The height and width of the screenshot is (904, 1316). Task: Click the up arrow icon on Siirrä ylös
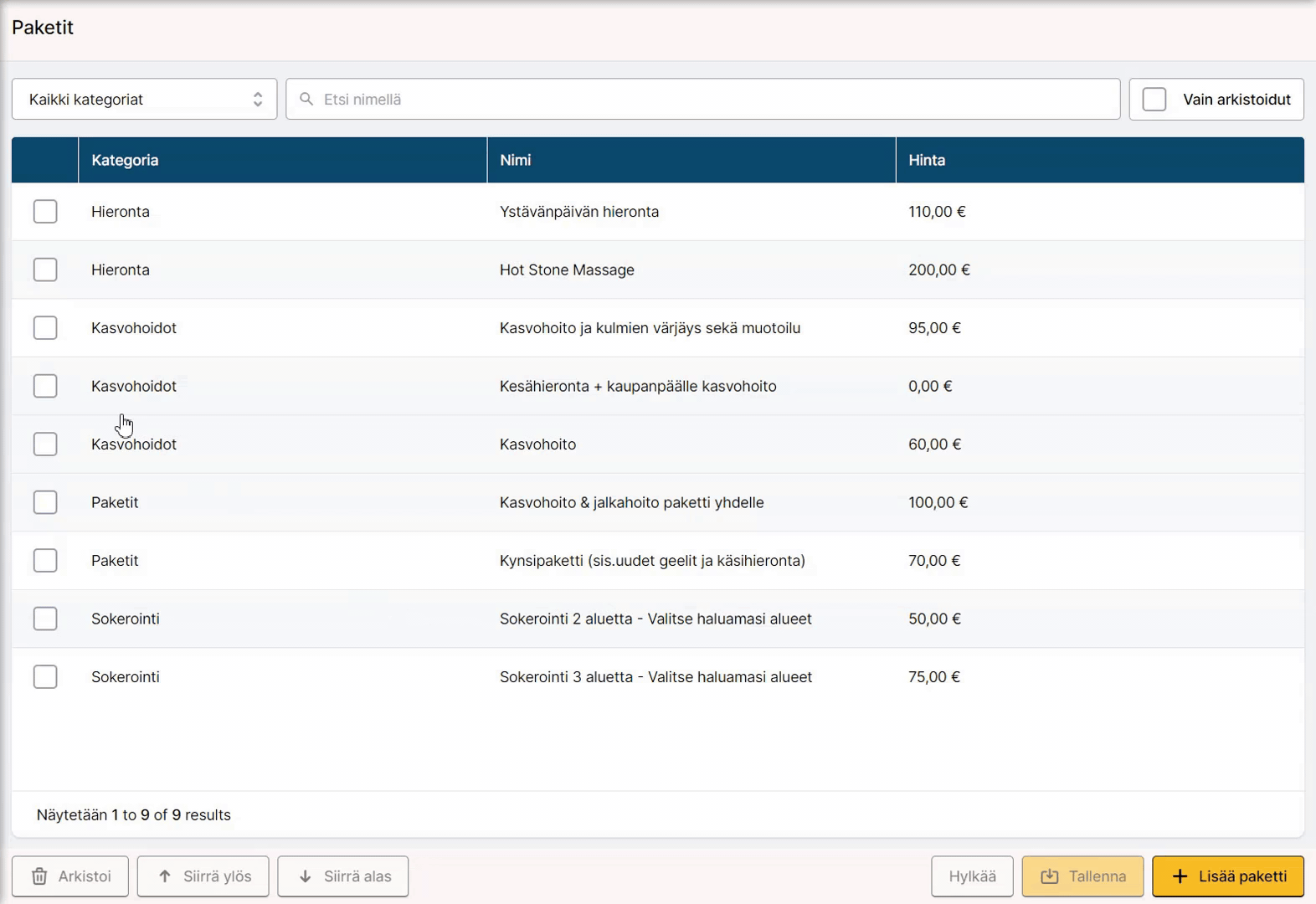[x=165, y=876]
